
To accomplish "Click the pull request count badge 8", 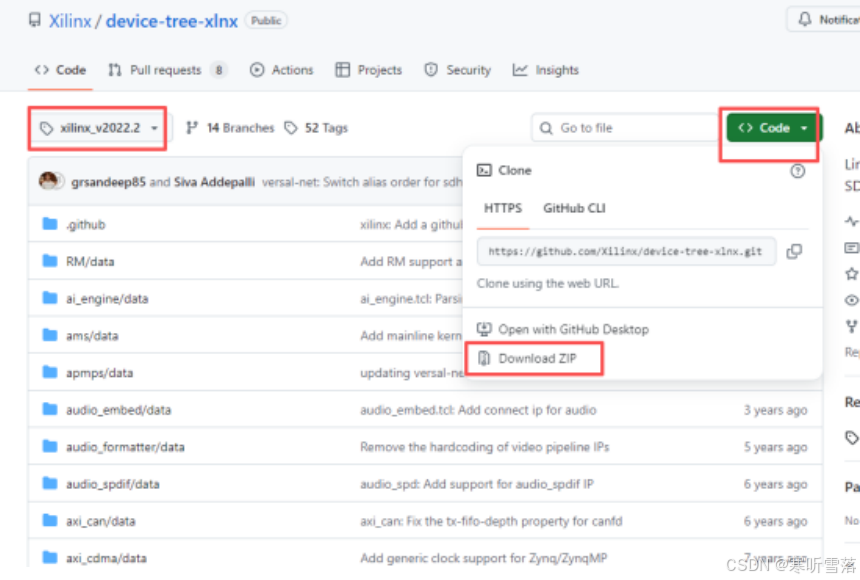I will click(219, 70).
